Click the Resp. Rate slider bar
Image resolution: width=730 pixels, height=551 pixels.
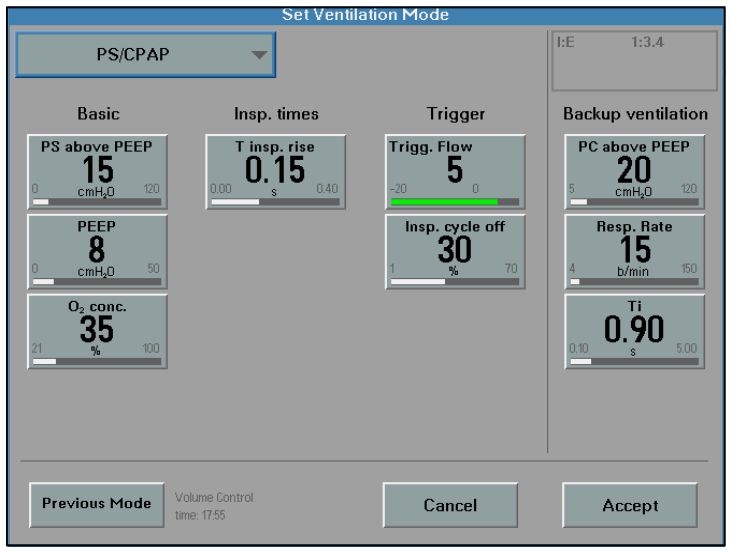634,281
